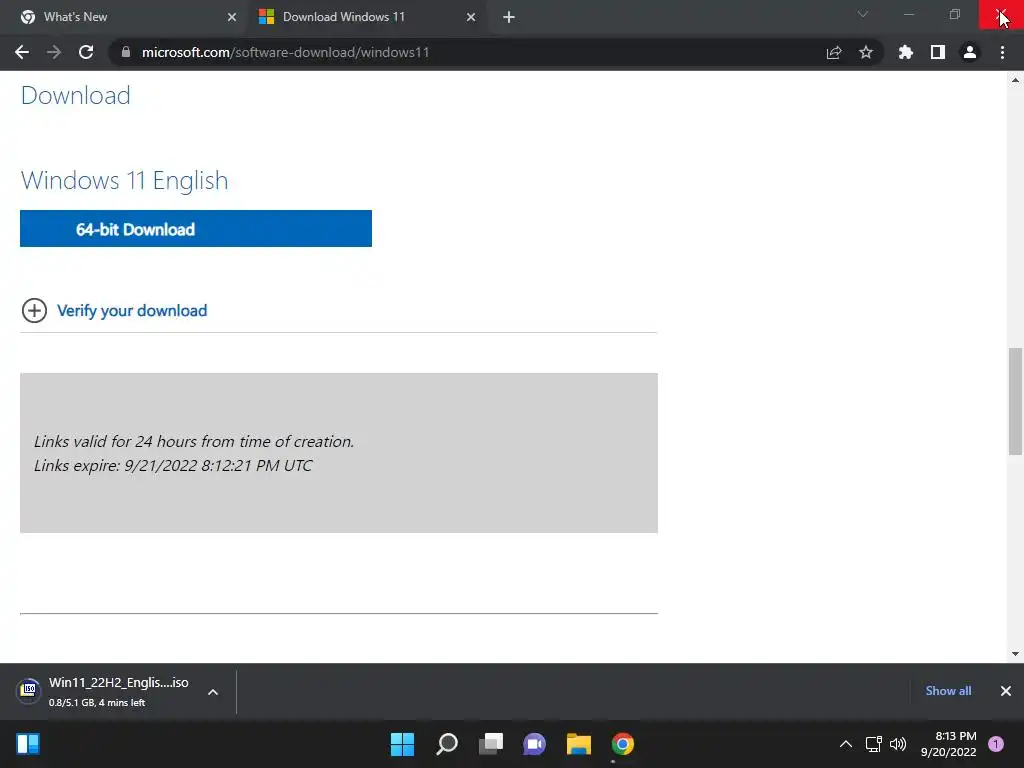
Task: Click the scrollbar down arrow
Action: click(1015, 654)
